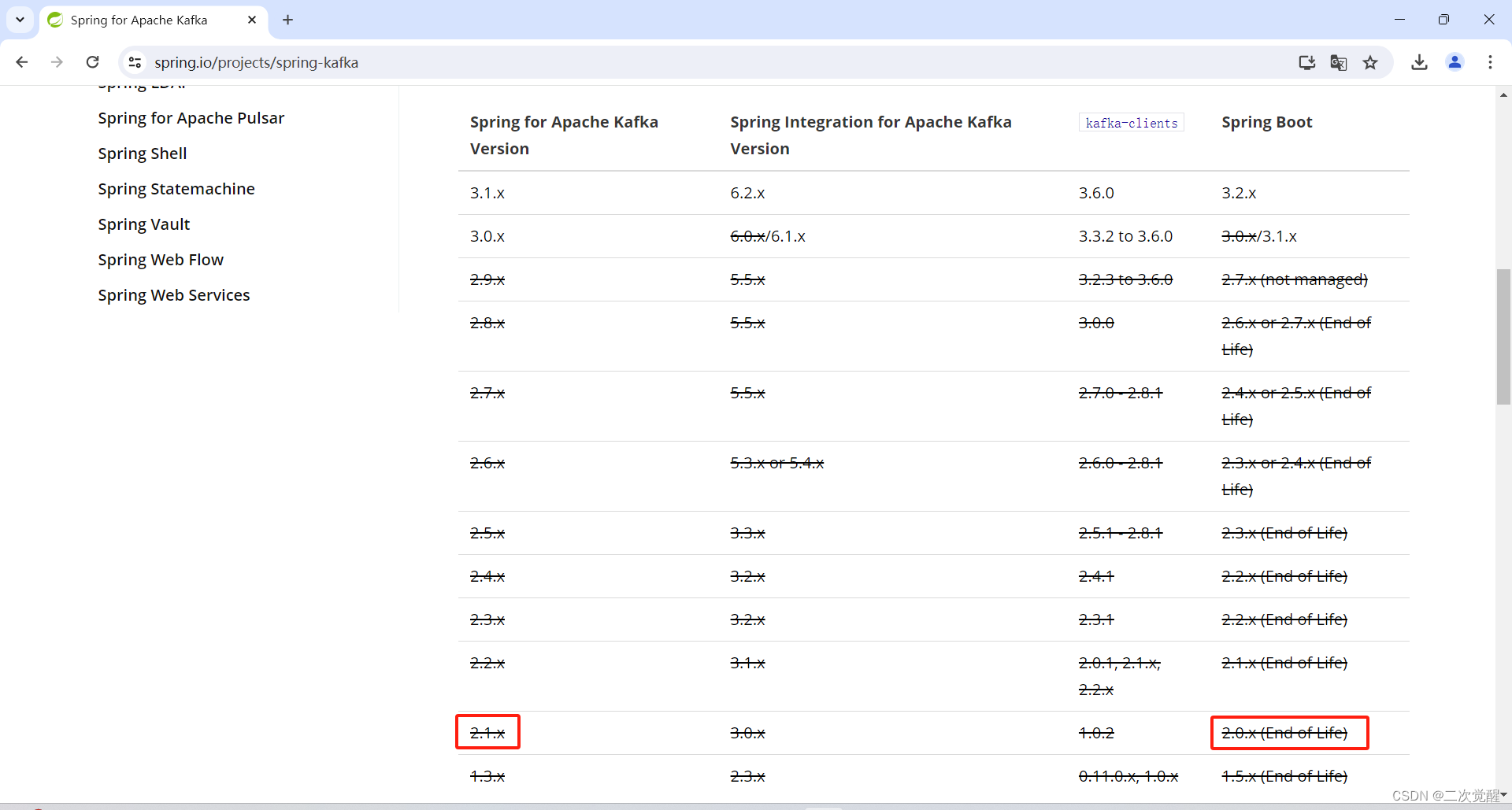Bookmark this page with the star icon
Viewport: 1512px width, 810px height.
(x=1370, y=62)
